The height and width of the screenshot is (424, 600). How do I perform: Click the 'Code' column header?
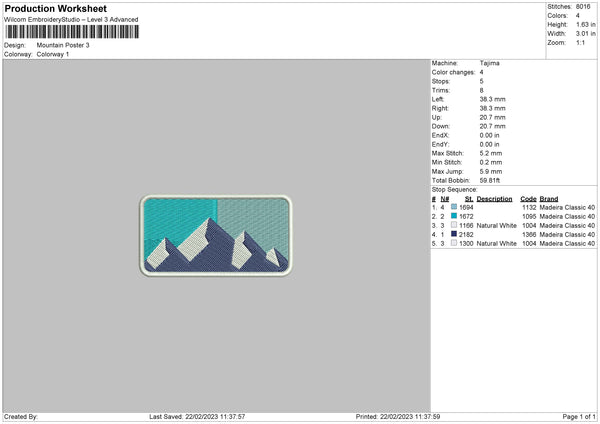point(528,199)
